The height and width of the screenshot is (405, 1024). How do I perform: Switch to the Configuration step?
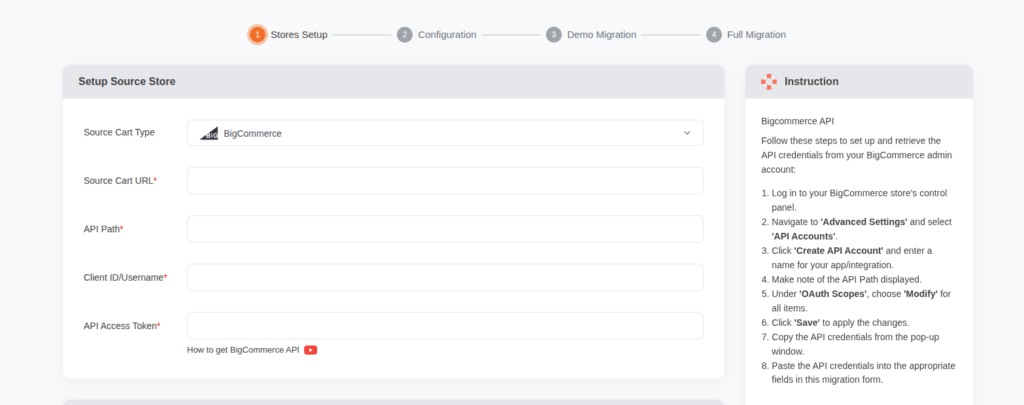click(x=447, y=35)
